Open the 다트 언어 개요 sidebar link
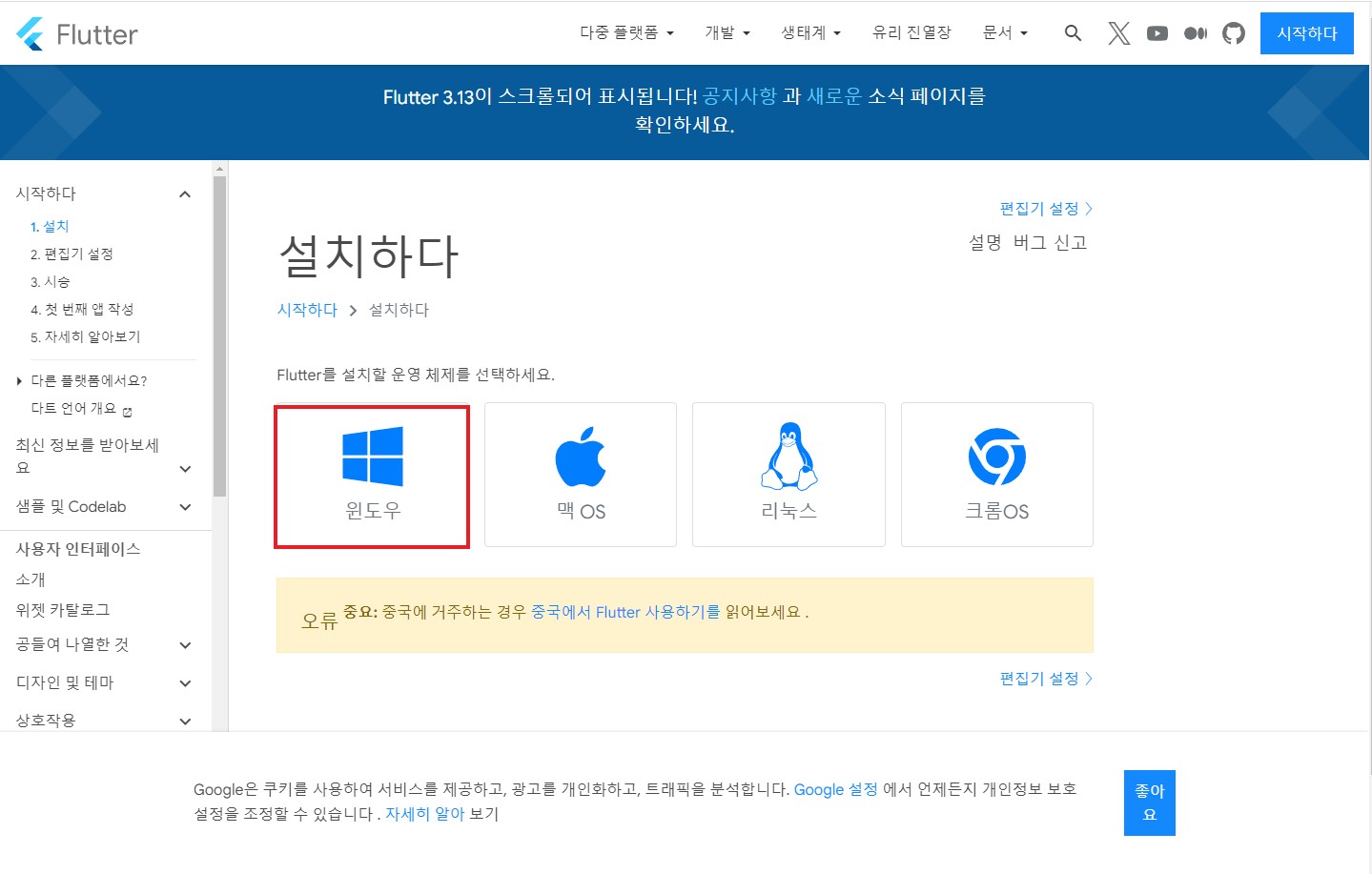Screen dimensions: 1372x874 click(73, 409)
